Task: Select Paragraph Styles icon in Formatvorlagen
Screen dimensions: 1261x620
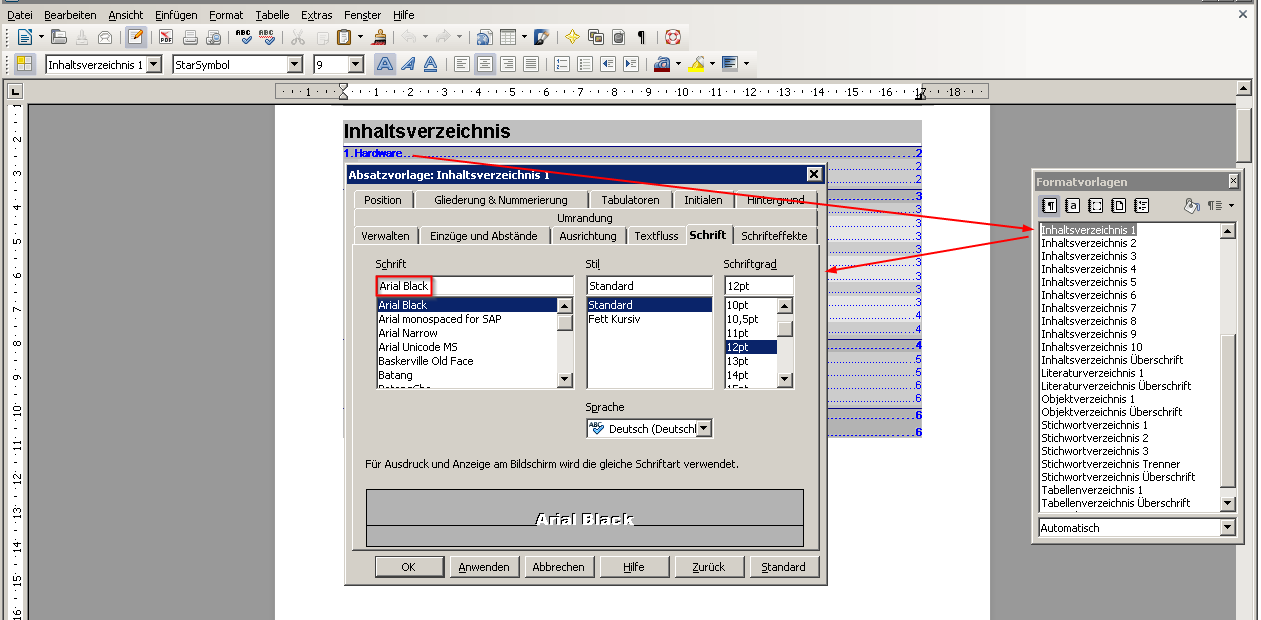Action: click(x=1050, y=205)
